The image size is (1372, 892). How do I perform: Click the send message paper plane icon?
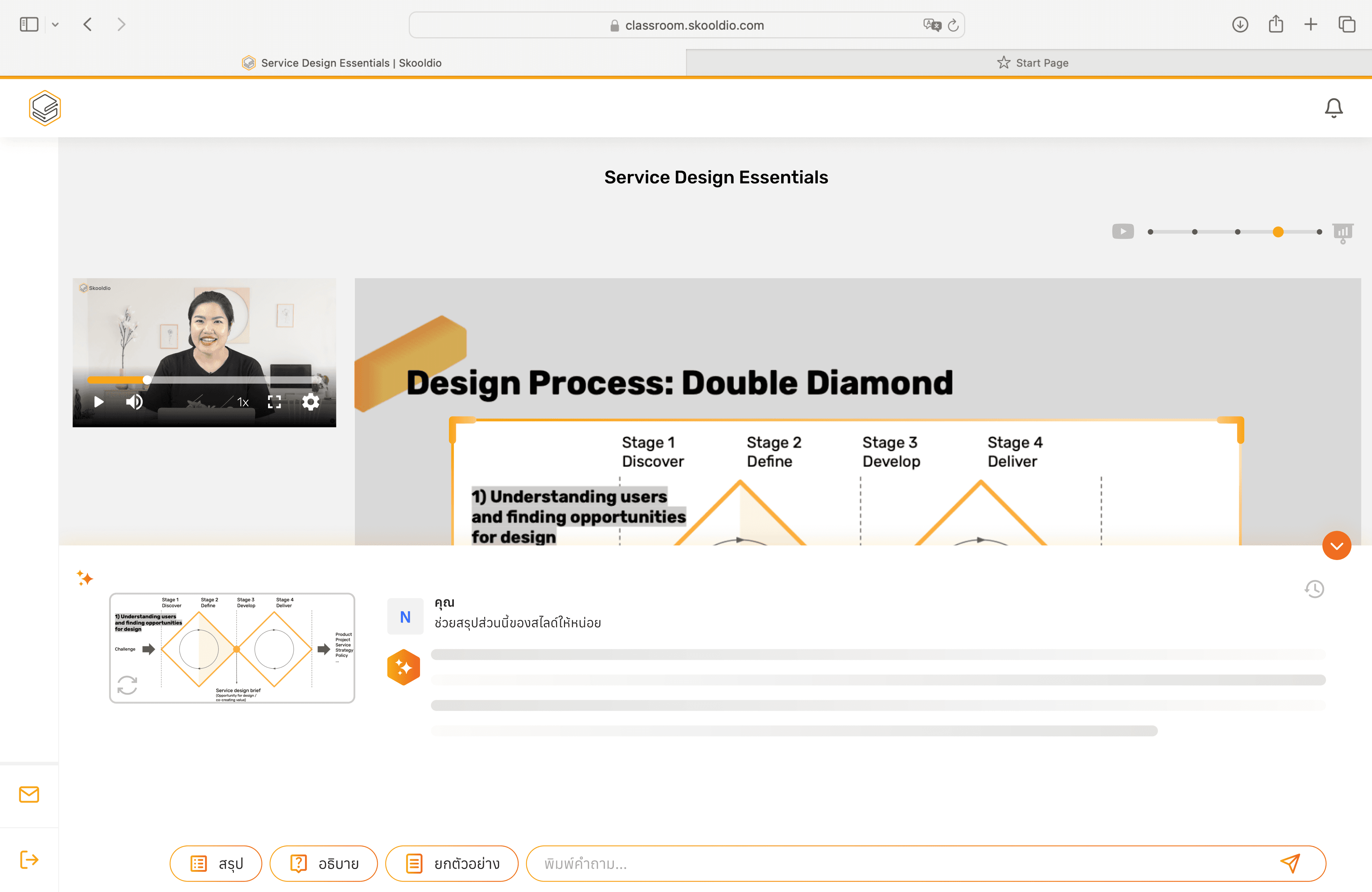tap(1290, 863)
